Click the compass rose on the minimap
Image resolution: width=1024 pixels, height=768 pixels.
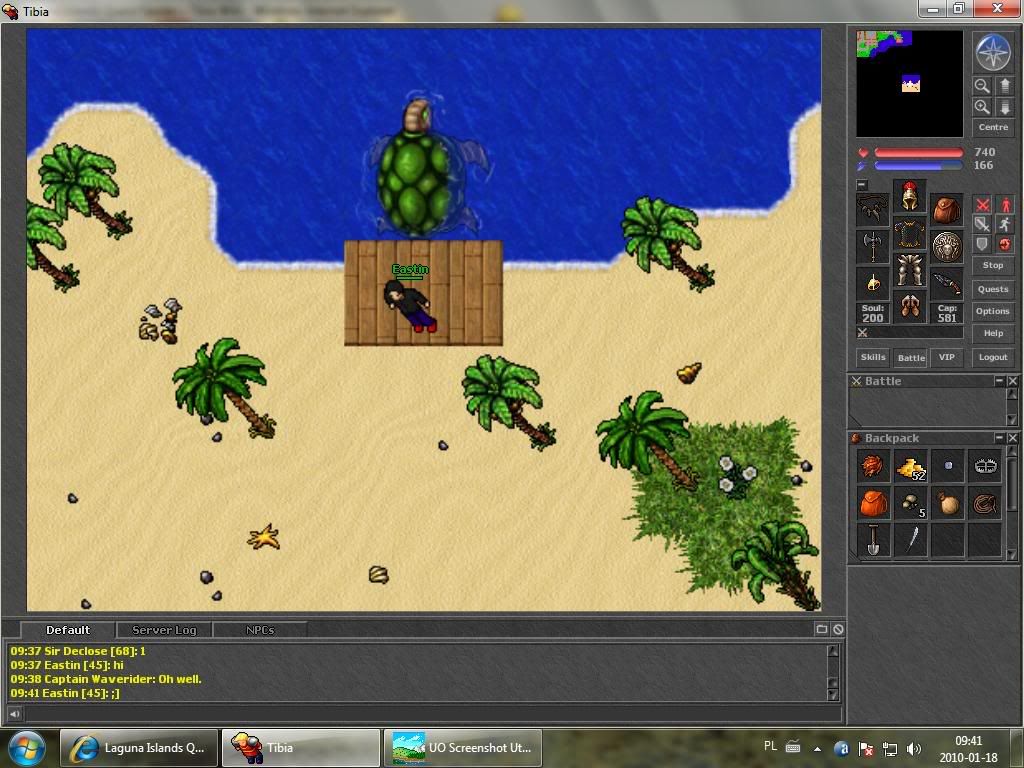993,52
